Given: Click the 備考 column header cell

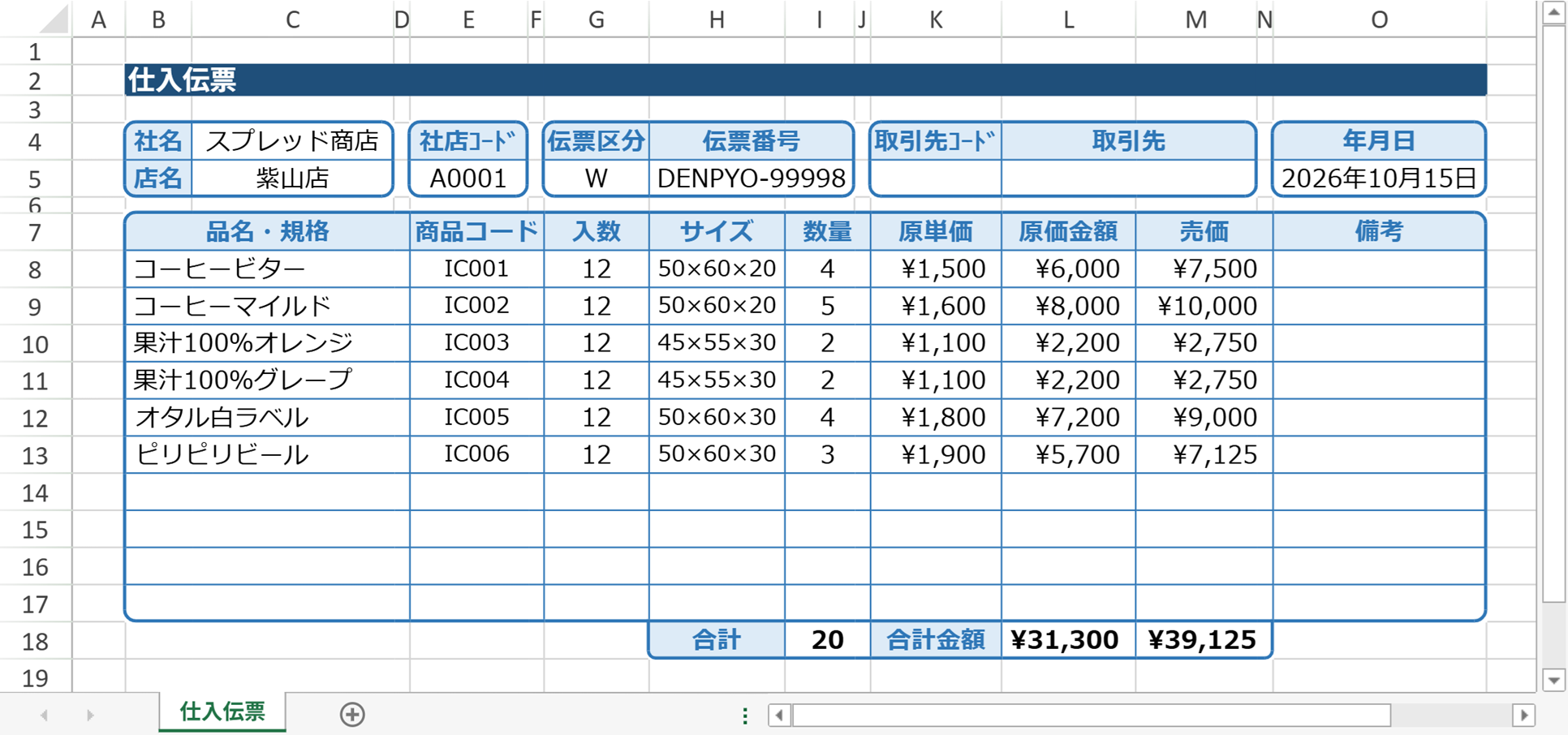Looking at the screenshot, I should coord(1379,232).
